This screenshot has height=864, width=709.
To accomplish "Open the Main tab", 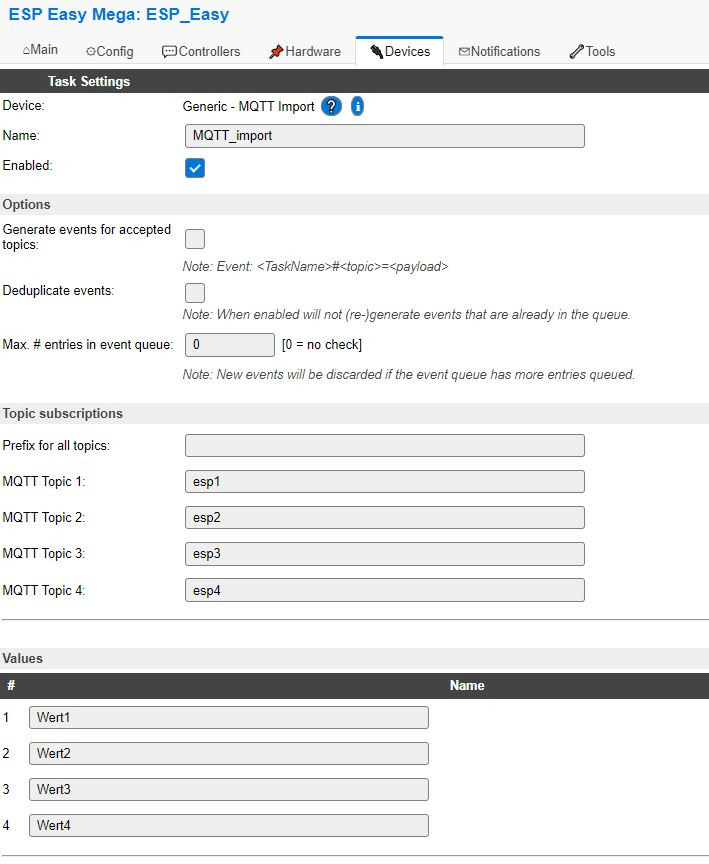I will pyautogui.click(x=40, y=50).
